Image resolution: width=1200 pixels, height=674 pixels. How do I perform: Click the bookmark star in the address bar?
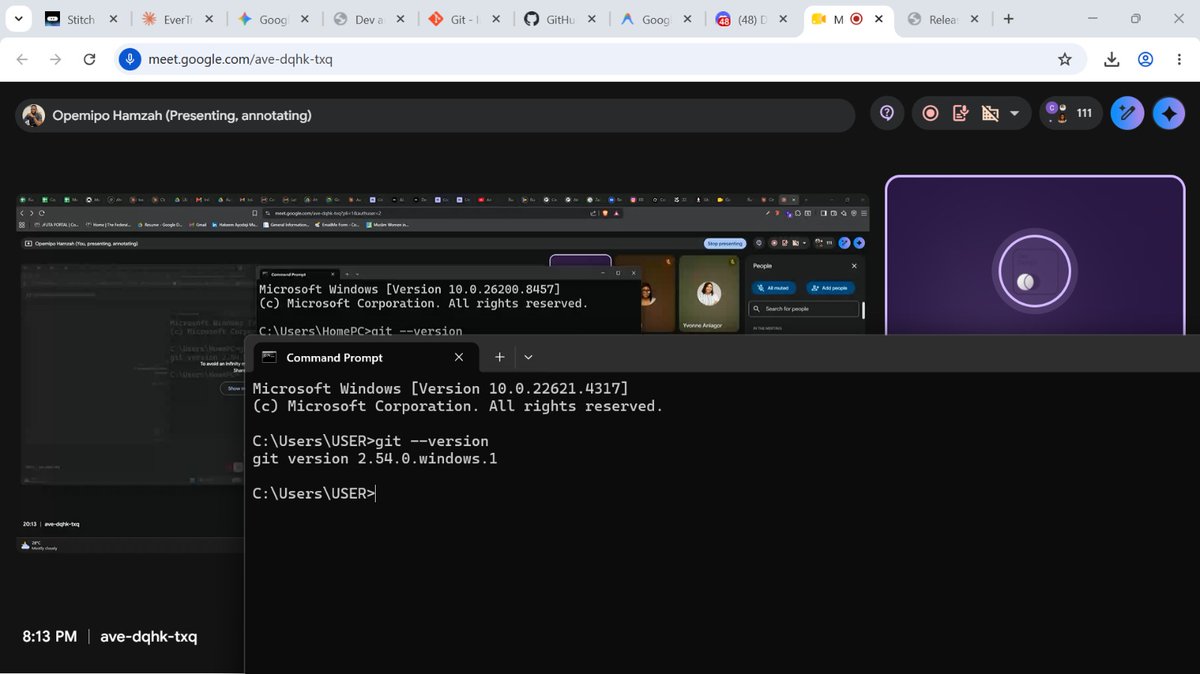(x=1065, y=60)
